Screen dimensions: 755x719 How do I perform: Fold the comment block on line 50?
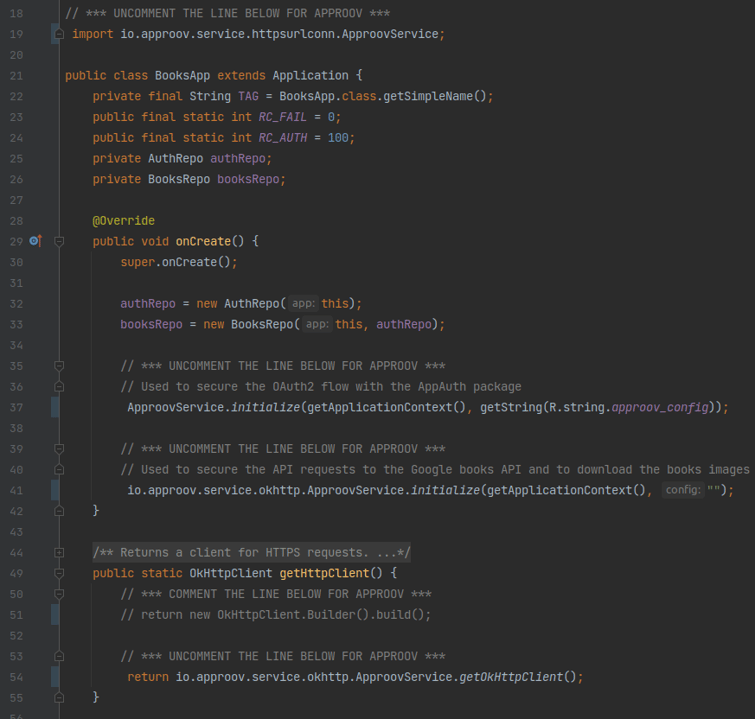[59, 594]
